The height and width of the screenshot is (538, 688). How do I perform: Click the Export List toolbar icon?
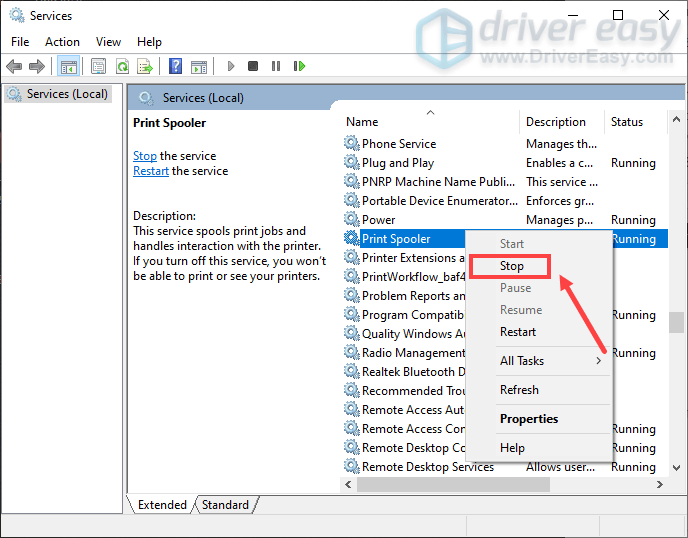[x=145, y=66]
